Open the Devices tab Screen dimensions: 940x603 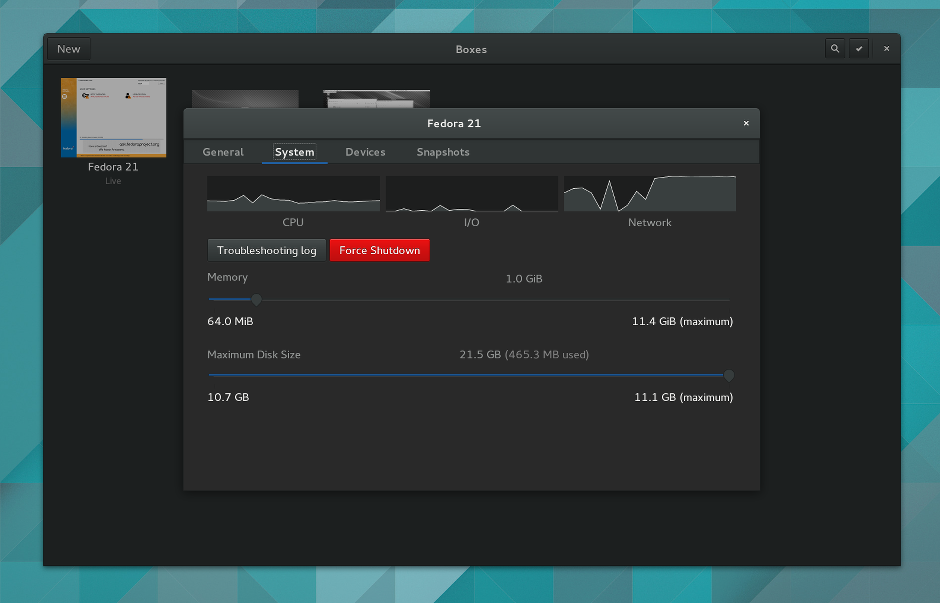[x=365, y=152]
